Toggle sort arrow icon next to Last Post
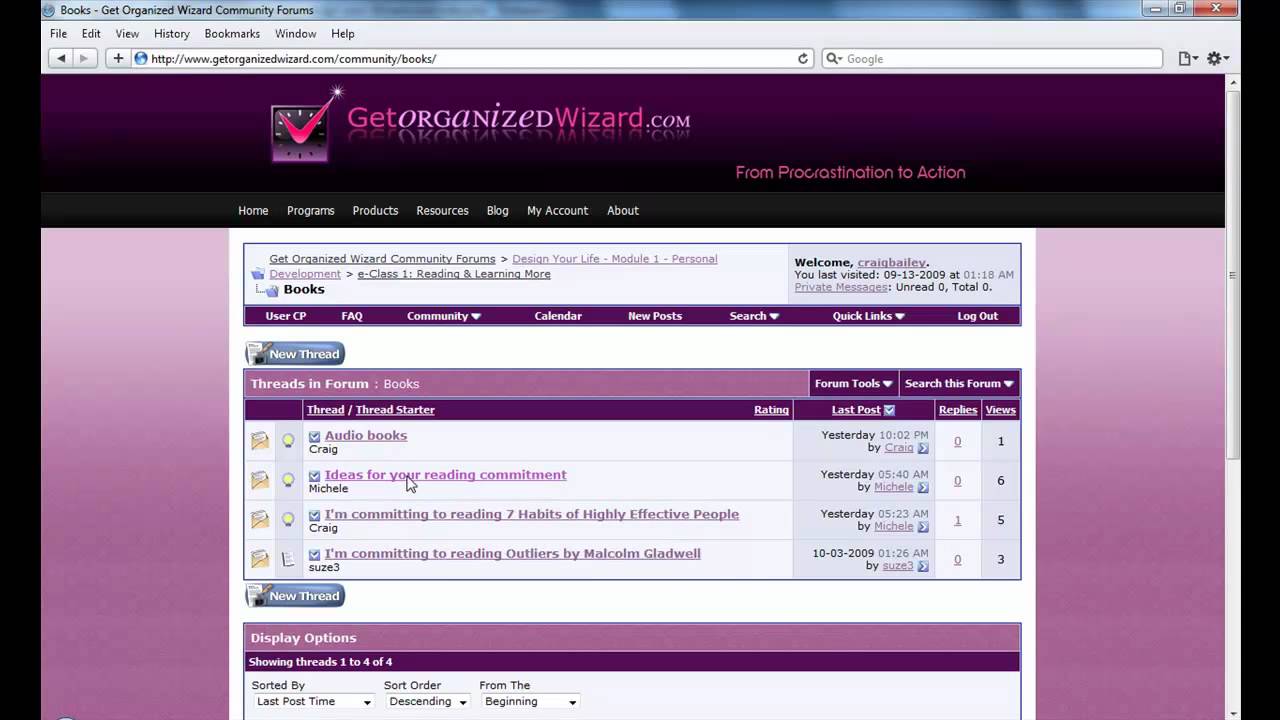 click(889, 410)
